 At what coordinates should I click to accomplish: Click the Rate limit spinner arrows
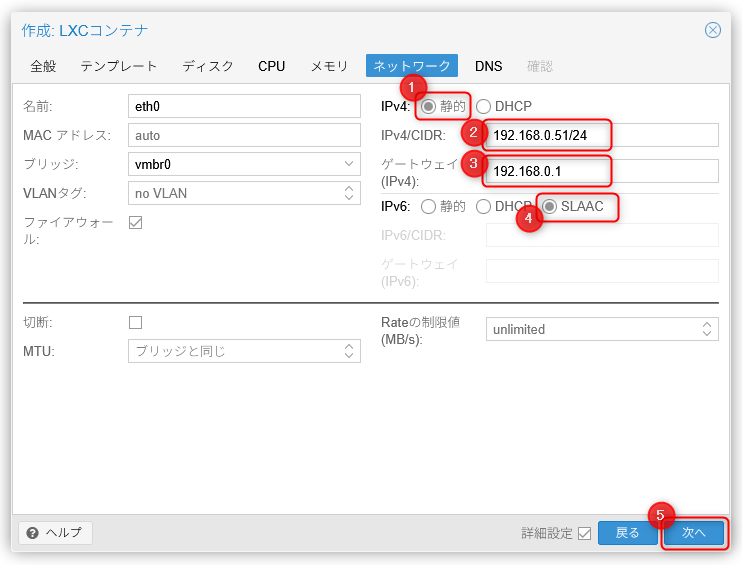[707, 329]
